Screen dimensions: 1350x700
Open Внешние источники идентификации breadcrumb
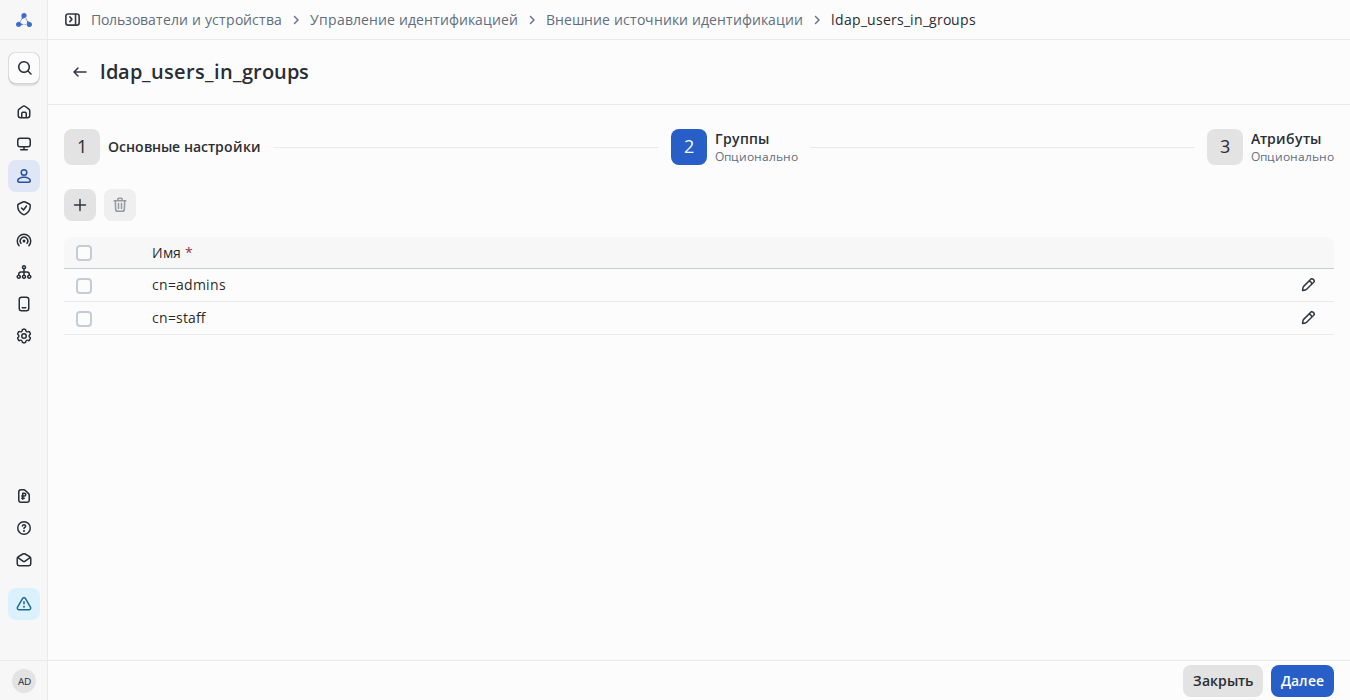(x=674, y=20)
